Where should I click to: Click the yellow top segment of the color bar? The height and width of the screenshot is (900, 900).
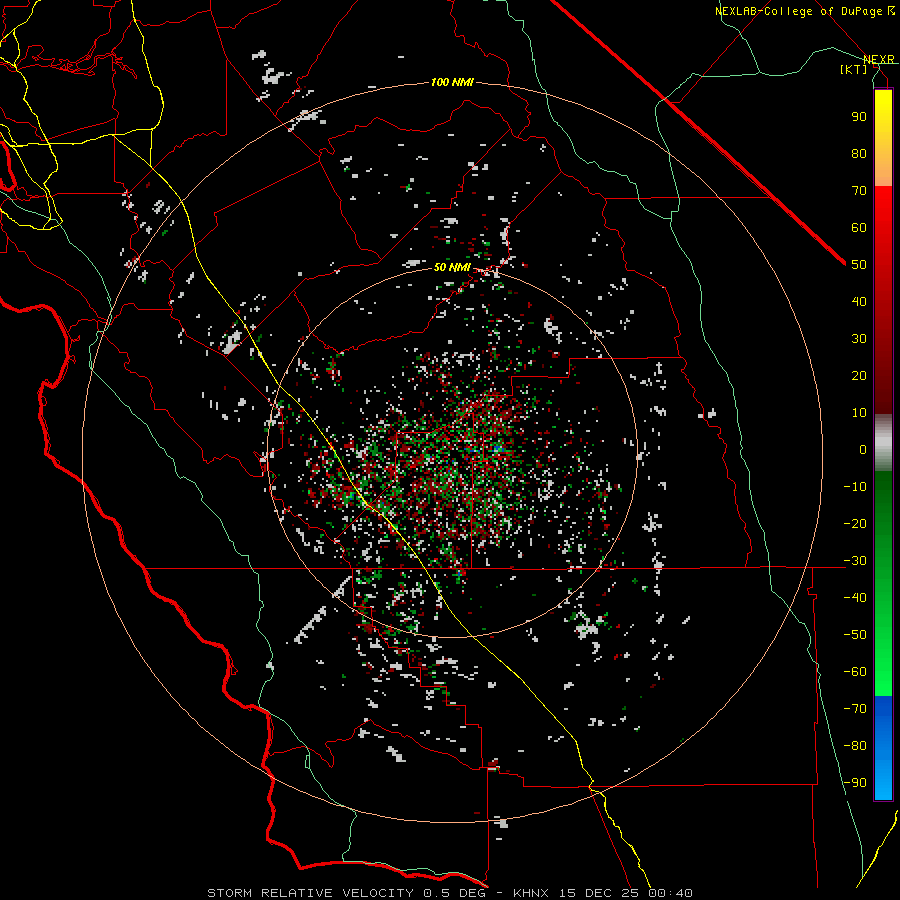pos(883,138)
